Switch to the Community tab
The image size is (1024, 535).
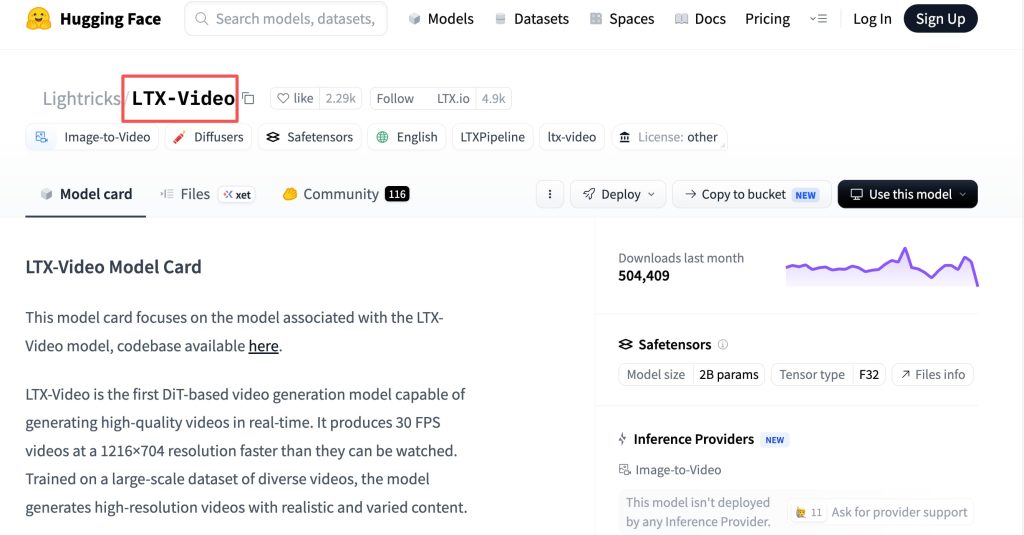345,194
